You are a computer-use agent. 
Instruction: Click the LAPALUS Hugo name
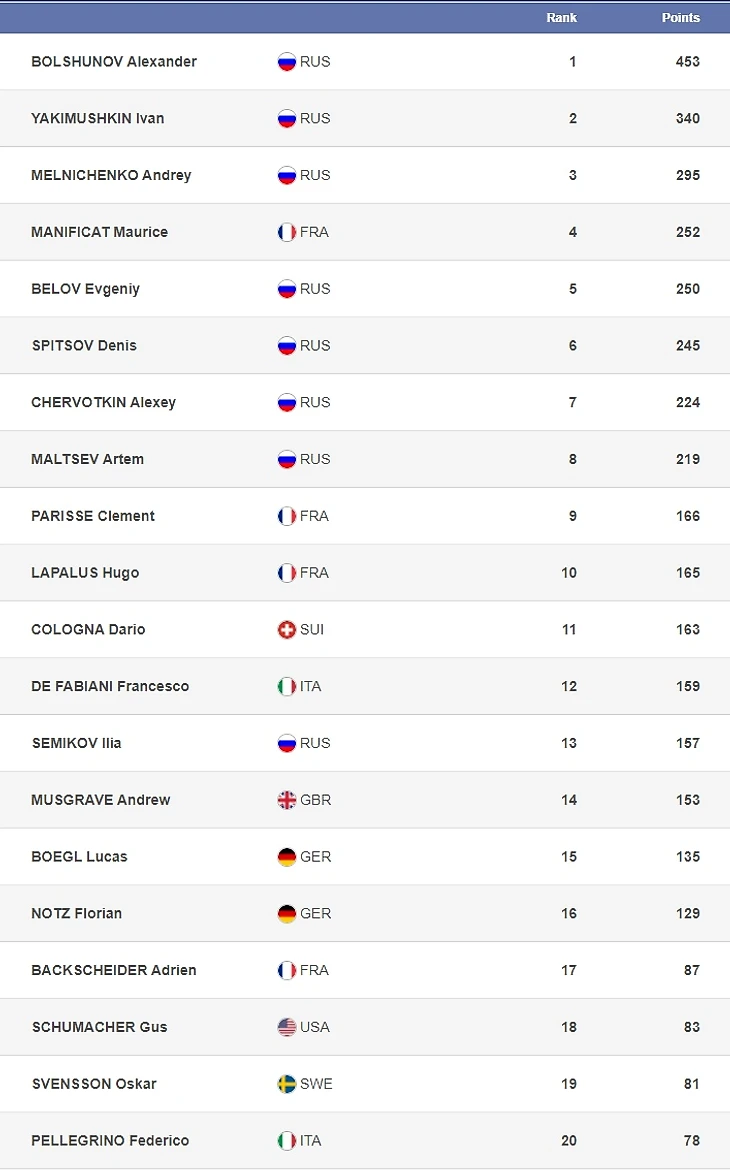coord(85,573)
